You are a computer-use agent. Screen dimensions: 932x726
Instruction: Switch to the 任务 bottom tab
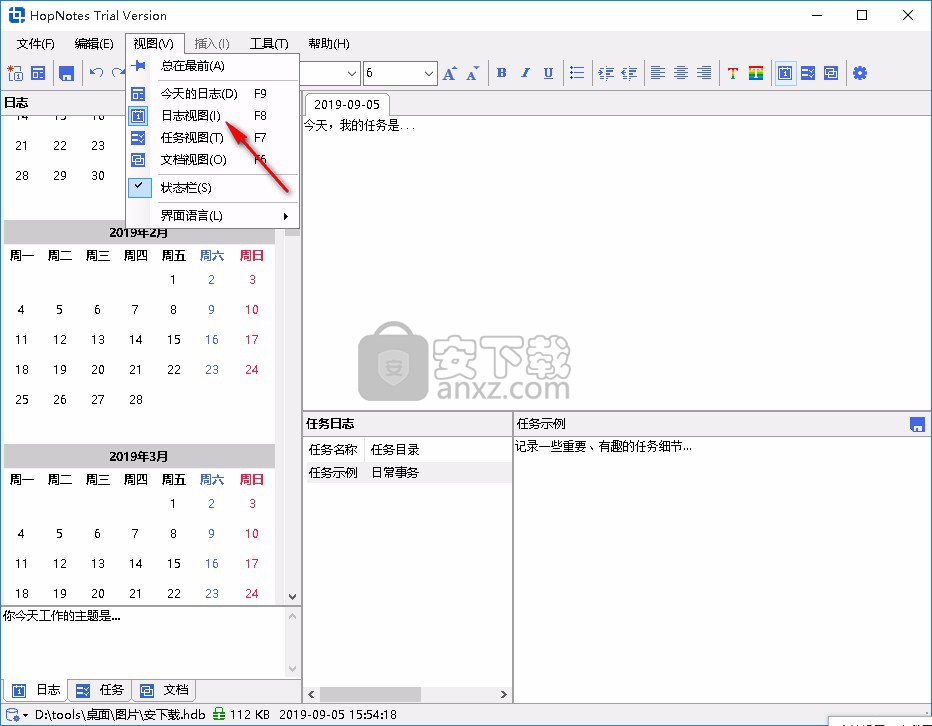(x=100, y=690)
